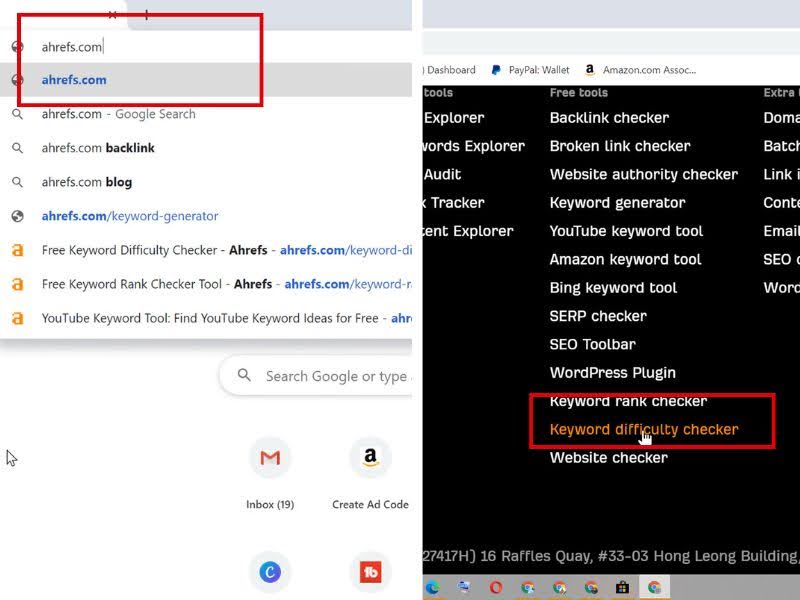This screenshot has width=800, height=600.
Task: Launch Opera browser from the taskbar
Action: coord(496,587)
